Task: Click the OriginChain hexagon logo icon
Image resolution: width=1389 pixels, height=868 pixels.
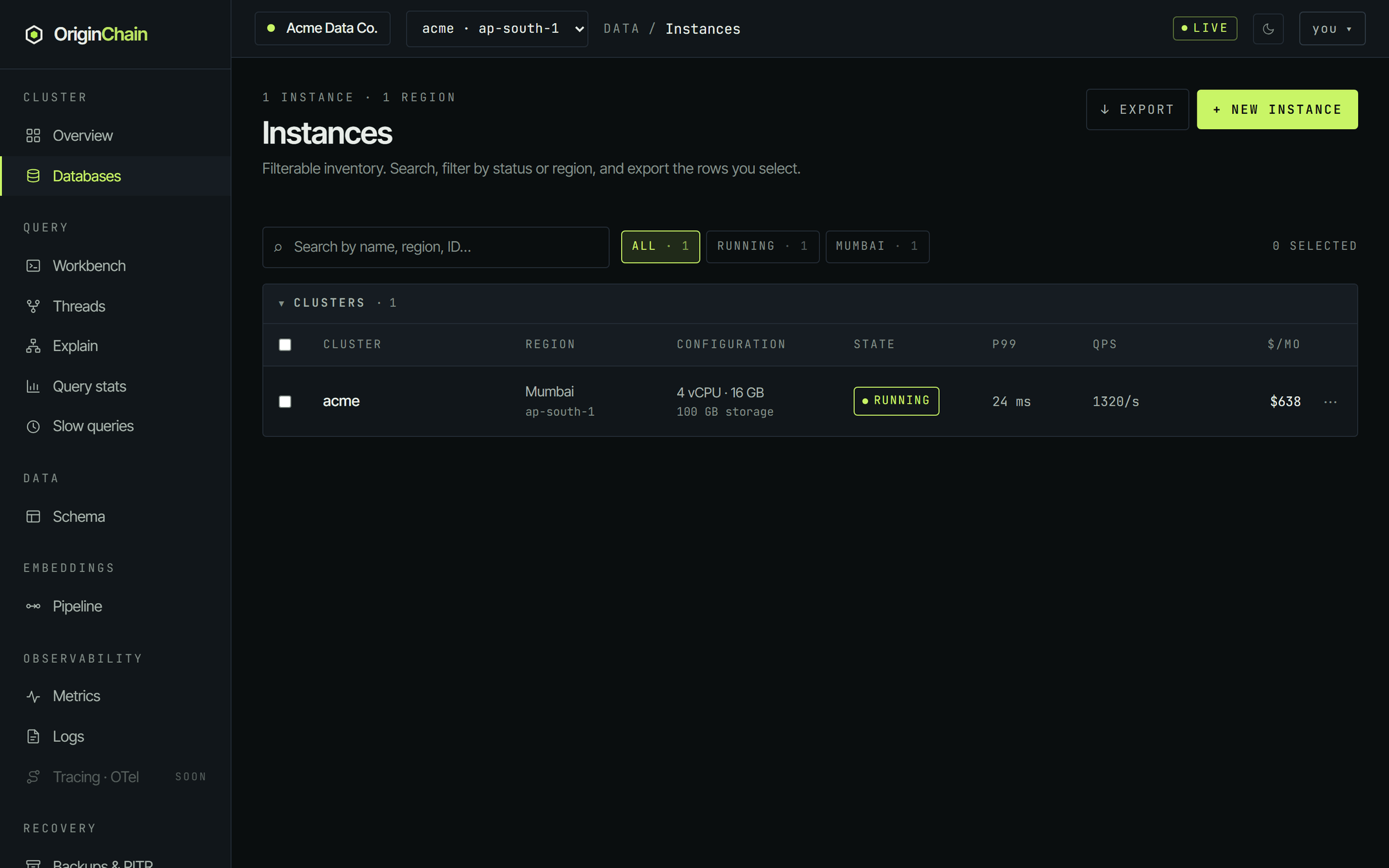Action: click(34, 34)
